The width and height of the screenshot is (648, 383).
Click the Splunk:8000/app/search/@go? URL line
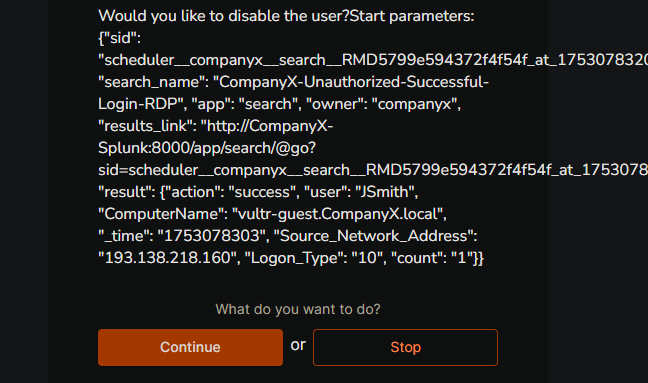207,147
